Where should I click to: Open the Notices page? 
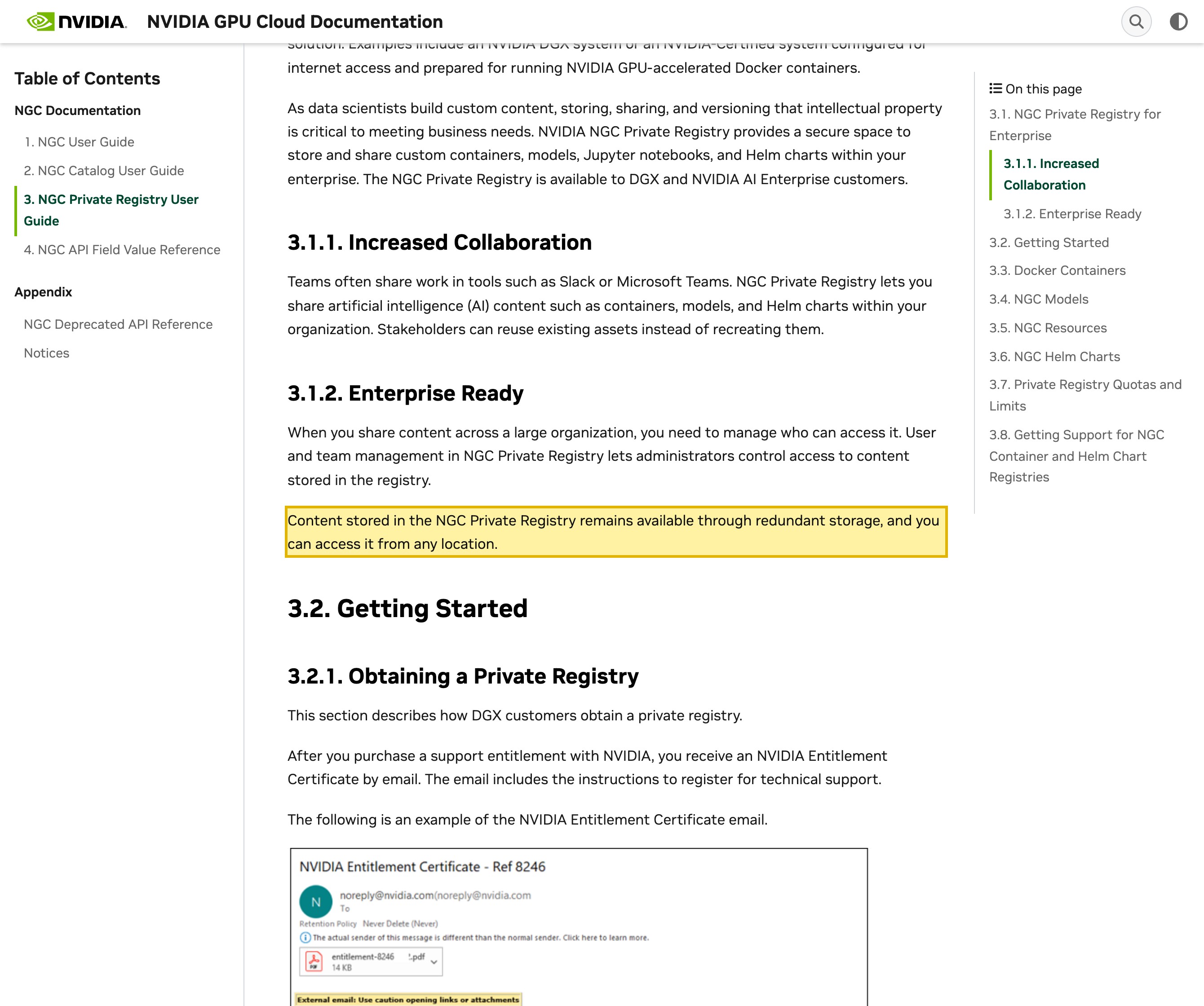click(x=46, y=353)
